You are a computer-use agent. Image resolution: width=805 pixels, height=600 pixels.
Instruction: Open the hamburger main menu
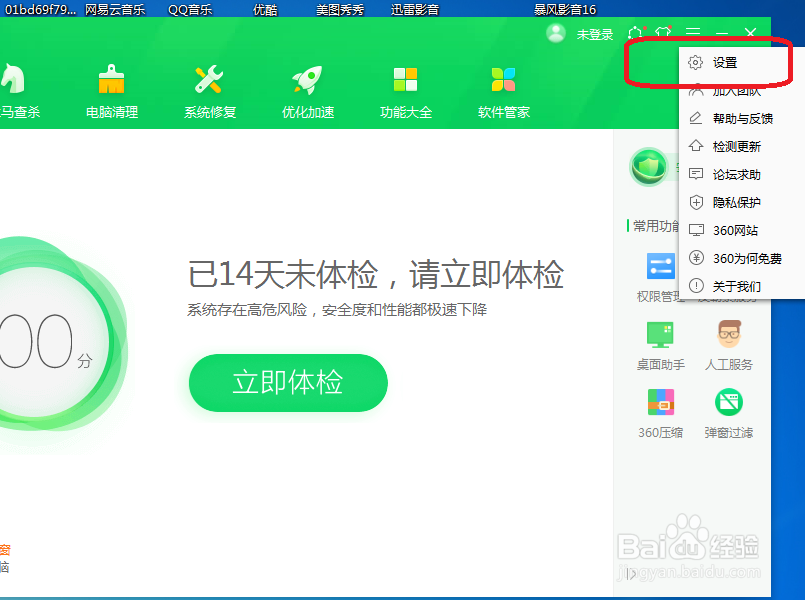click(x=691, y=33)
